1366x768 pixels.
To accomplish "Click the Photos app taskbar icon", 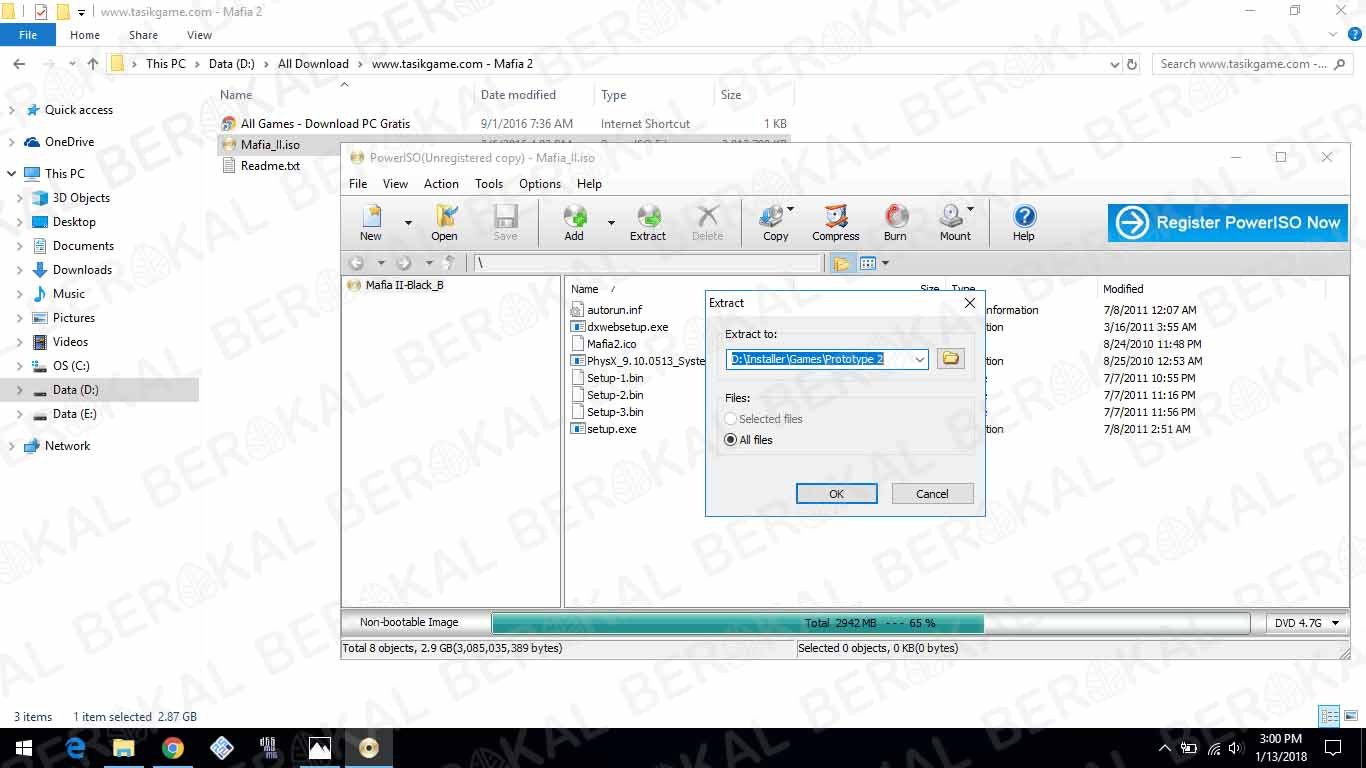I will click(320, 747).
